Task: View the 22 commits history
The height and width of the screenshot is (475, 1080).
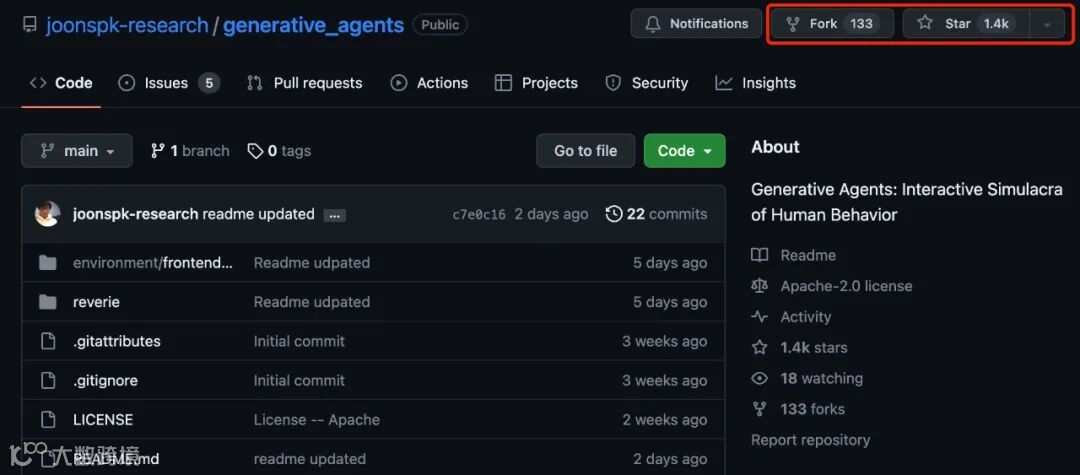Action: pos(656,214)
